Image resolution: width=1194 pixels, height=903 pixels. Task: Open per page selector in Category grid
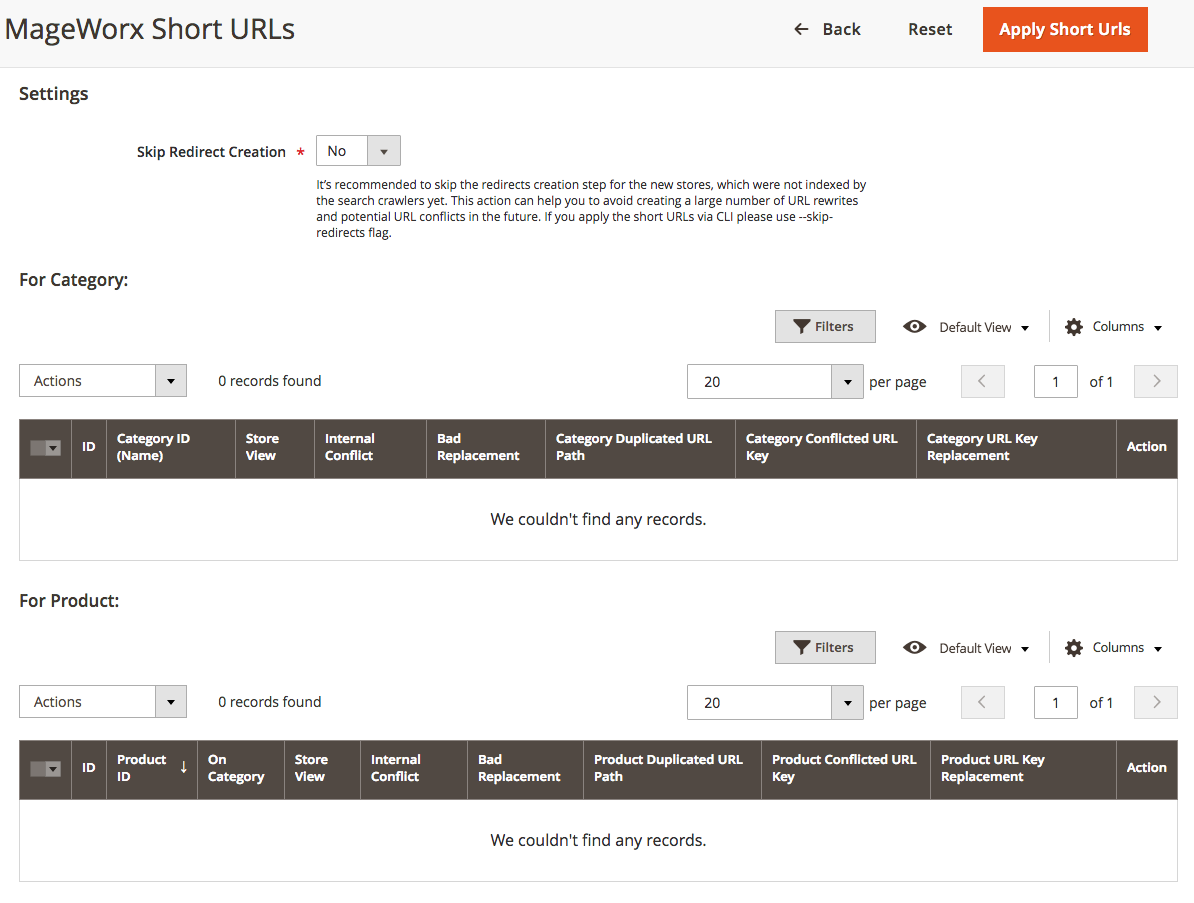click(x=848, y=381)
